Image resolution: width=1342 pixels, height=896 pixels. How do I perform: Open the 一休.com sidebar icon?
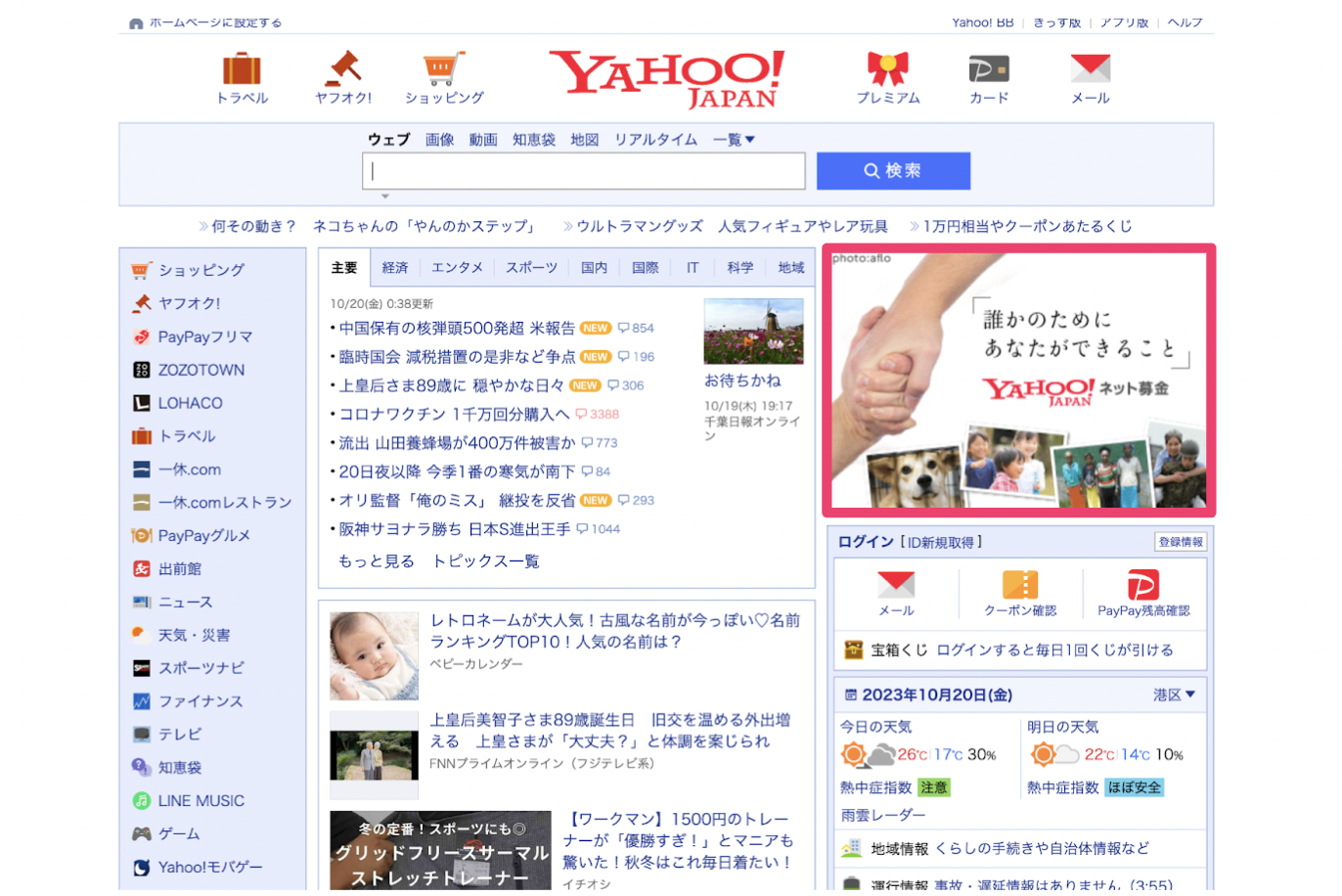pyautogui.click(x=142, y=470)
